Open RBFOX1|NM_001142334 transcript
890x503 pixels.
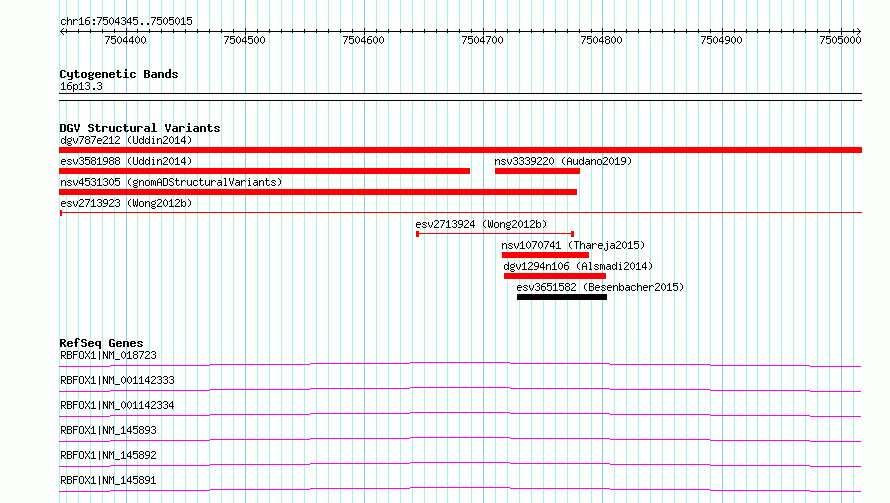point(117,405)
